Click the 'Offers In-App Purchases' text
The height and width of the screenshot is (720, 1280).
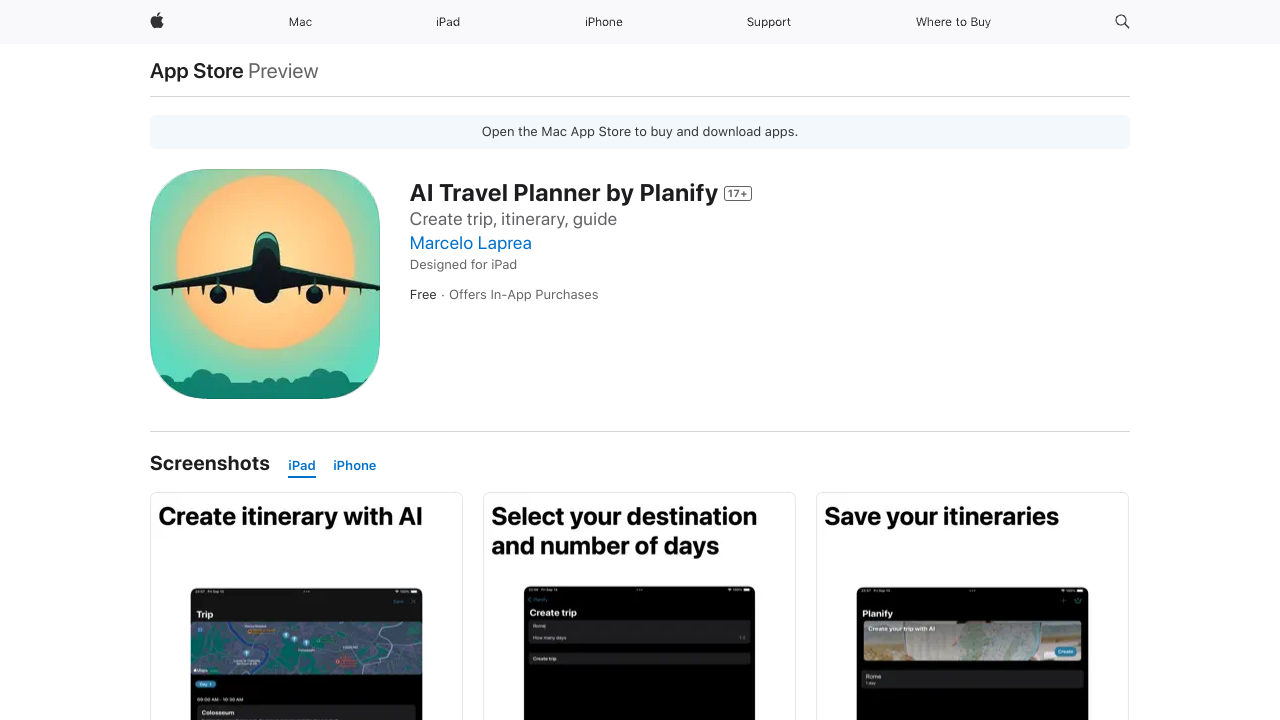tap(523, 294)
